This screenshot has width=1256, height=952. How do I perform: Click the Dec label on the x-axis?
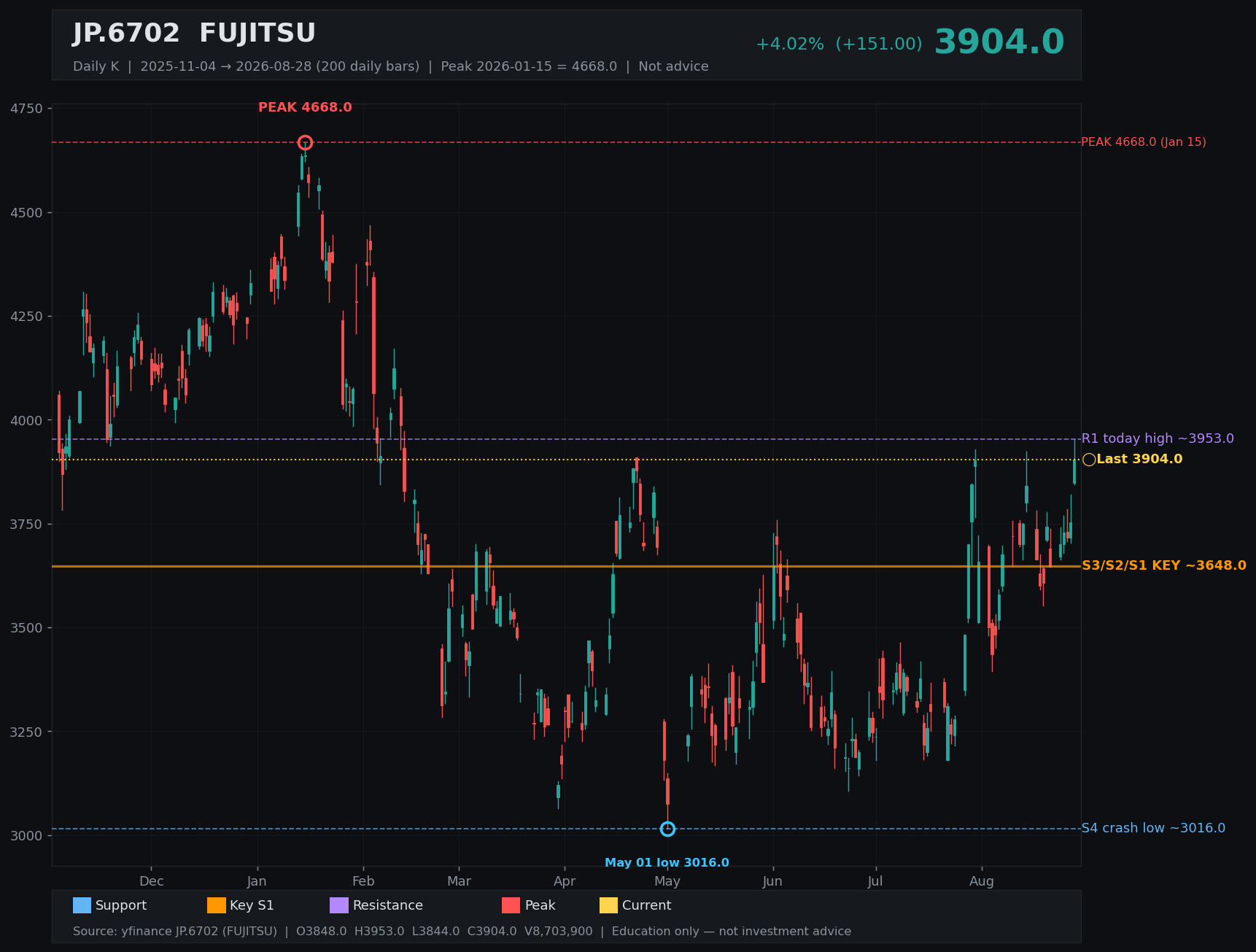(x=152, y=881)
